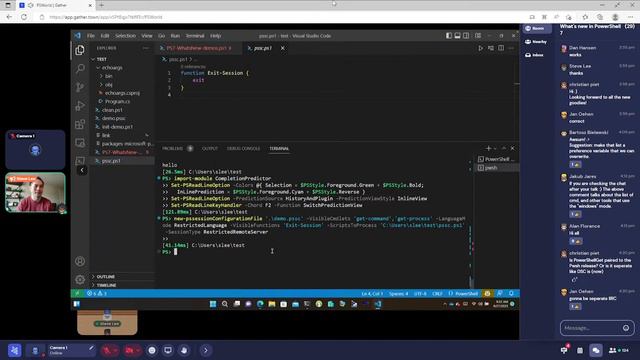Image resolution: width=640 pixels, height=360 pixels.
Task: Open the Explorer view in the activity bar
Action: pos(80,50)
